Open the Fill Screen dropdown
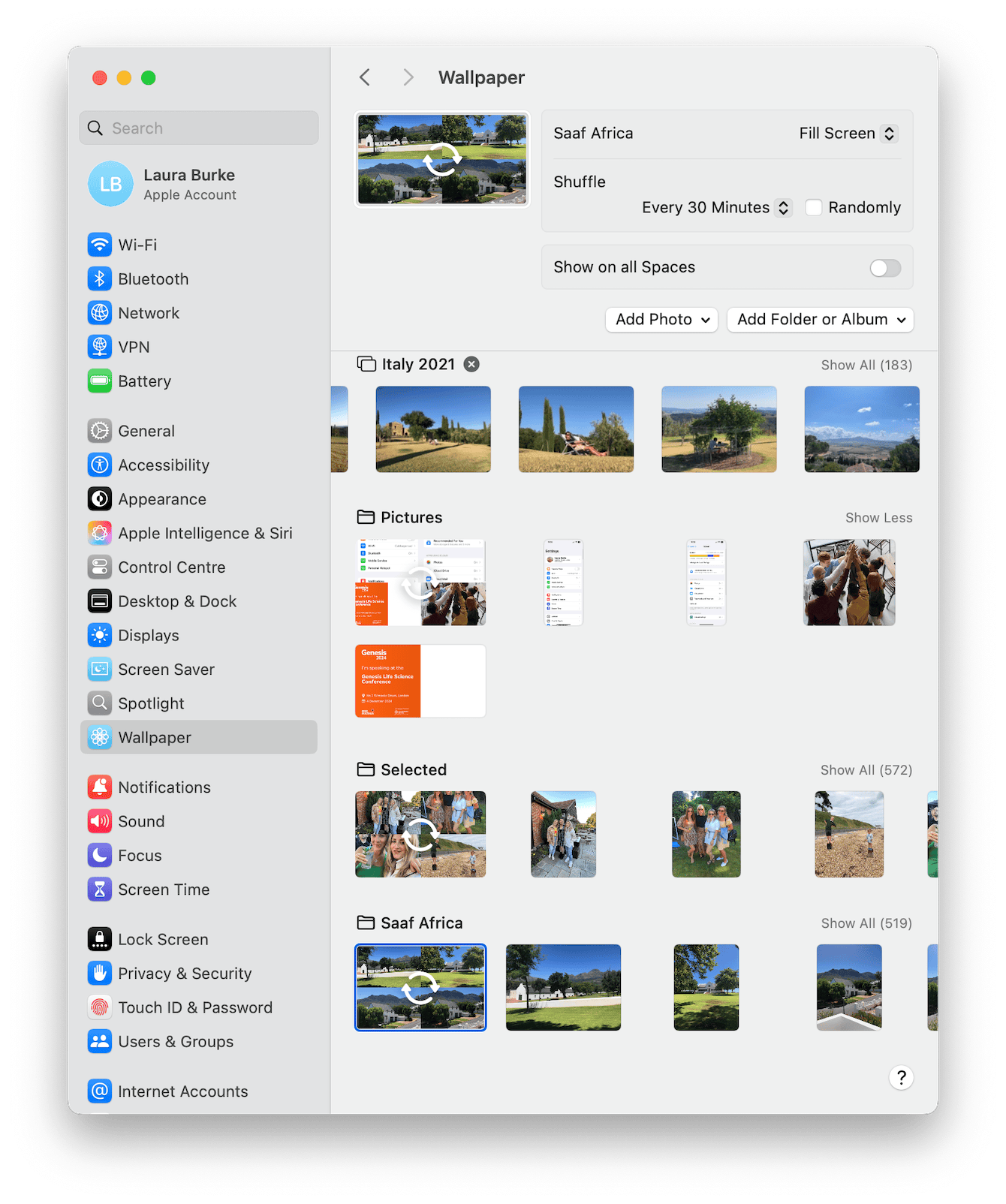The height and width of the screenshot is (1204, 1006). pyautogui.click(x=848, y=134)
